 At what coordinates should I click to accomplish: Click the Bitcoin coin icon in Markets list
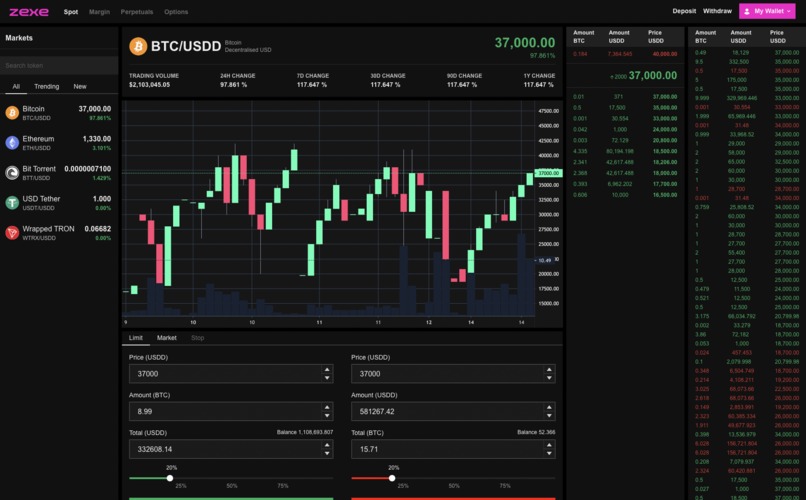pos(12,113)
